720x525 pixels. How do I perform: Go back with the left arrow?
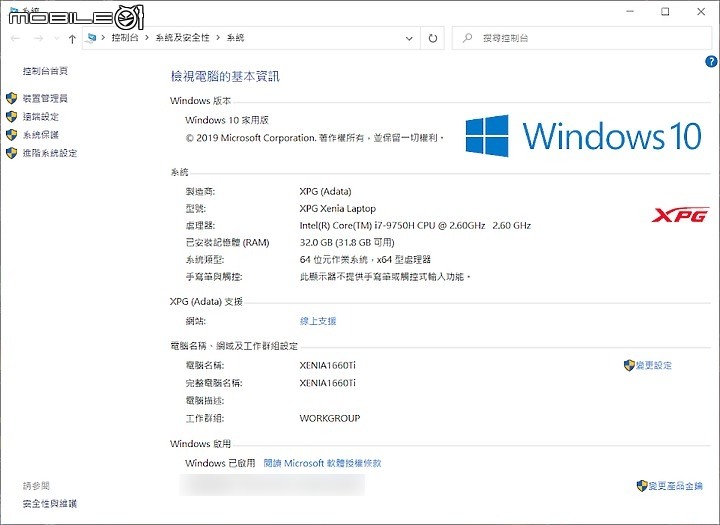[x=15, y=38]
